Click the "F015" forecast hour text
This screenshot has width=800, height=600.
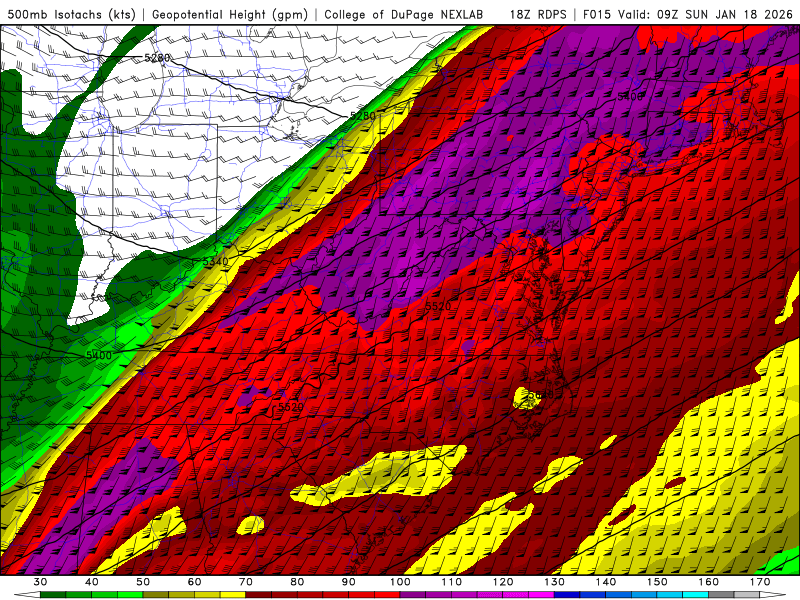click(x=597, y=14)
